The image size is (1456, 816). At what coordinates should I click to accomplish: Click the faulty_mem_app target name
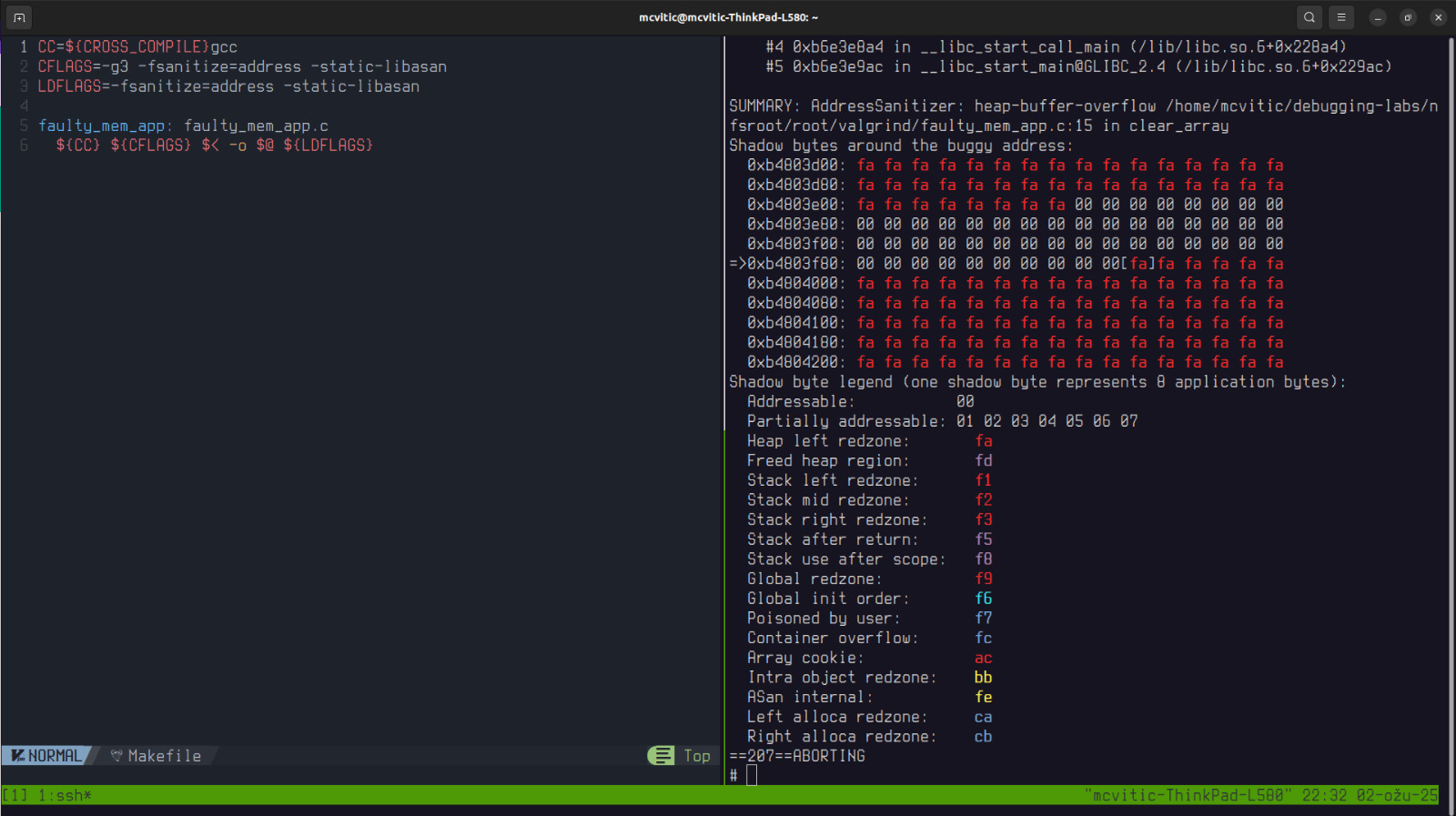pyautogui.click(x=101, y=126)
